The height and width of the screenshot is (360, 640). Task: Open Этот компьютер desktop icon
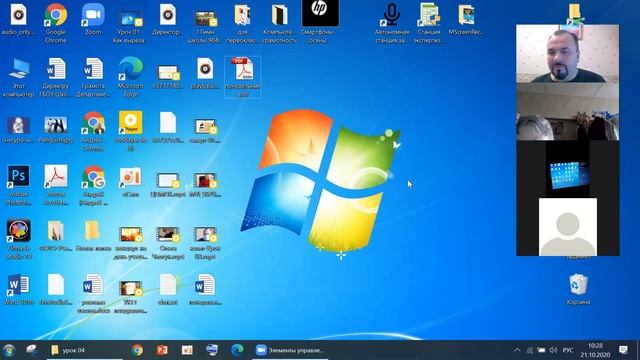(x=18, y=78)
